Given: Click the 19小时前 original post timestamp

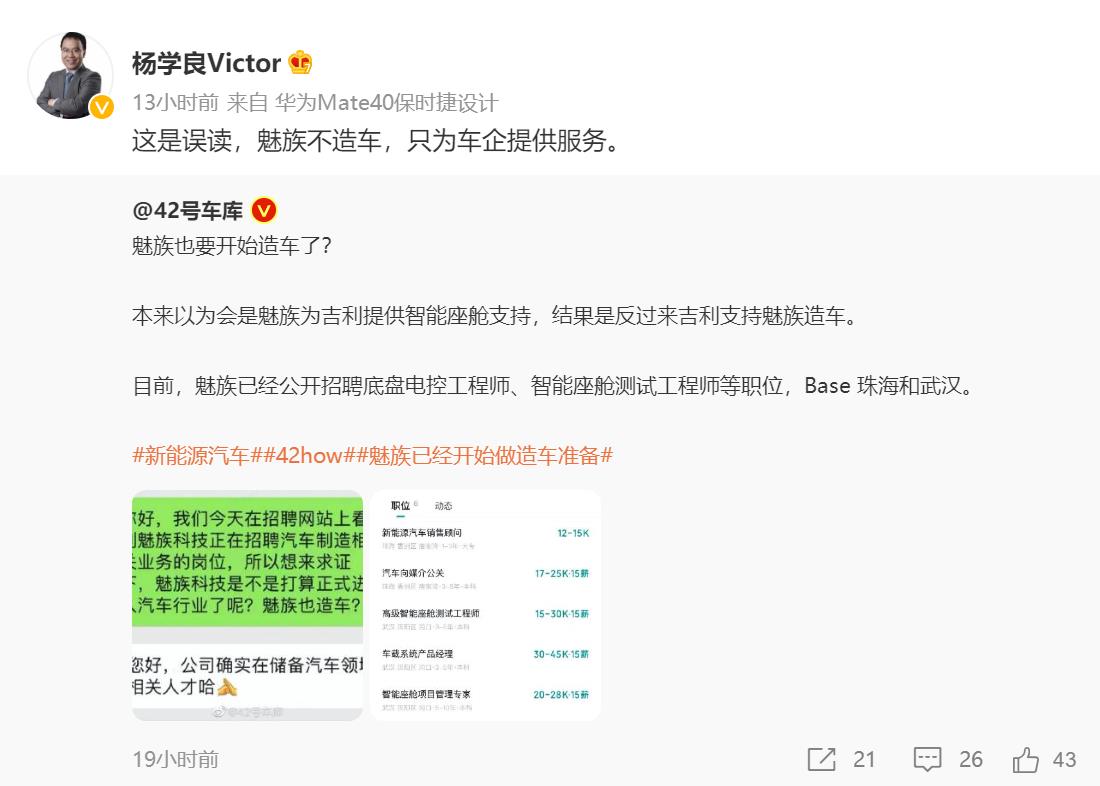Looking at the screenshot, I should [175, 759].
